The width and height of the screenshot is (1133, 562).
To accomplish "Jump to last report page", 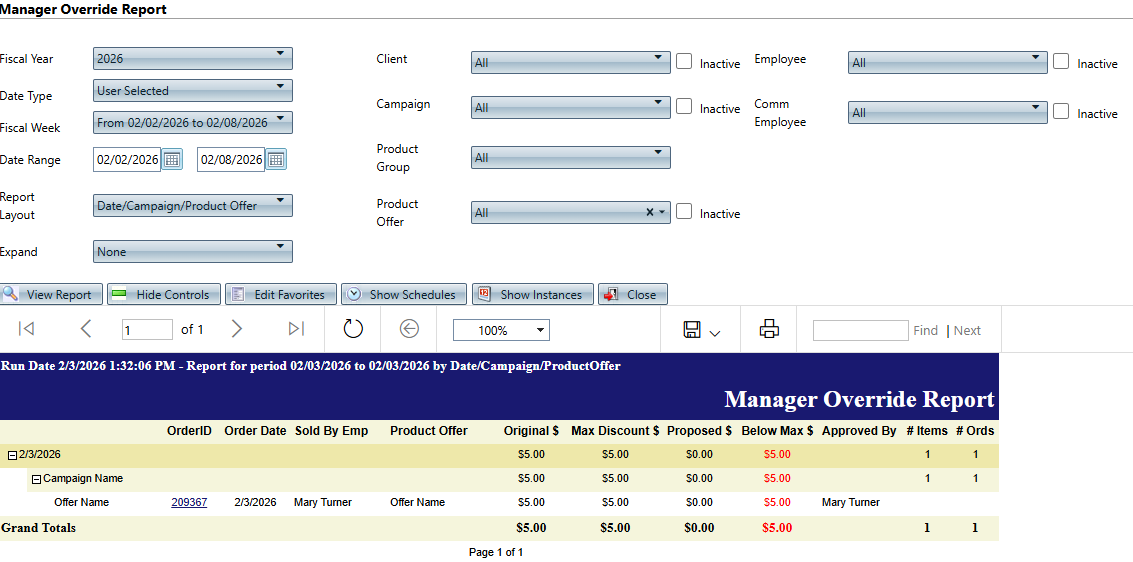I will pyautogui.click(x=296, y=329).
